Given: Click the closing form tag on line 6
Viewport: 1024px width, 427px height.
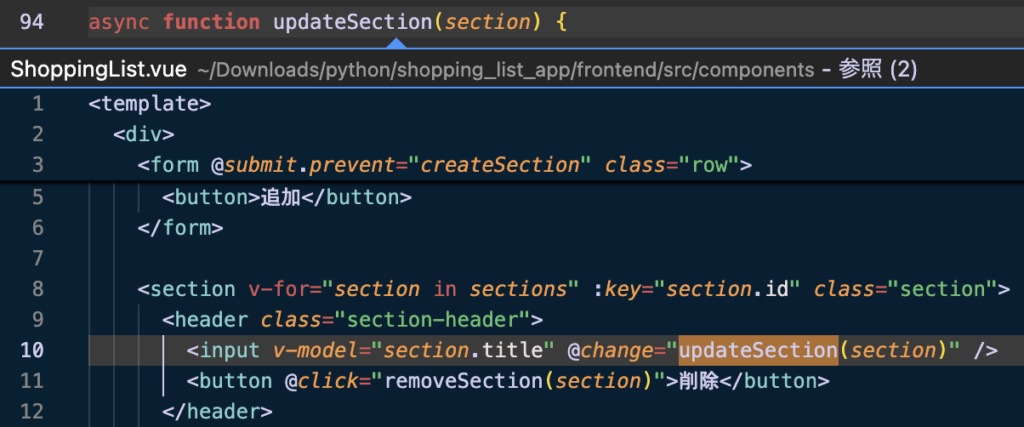Looking at the screenshot, I should click(180, 228).
